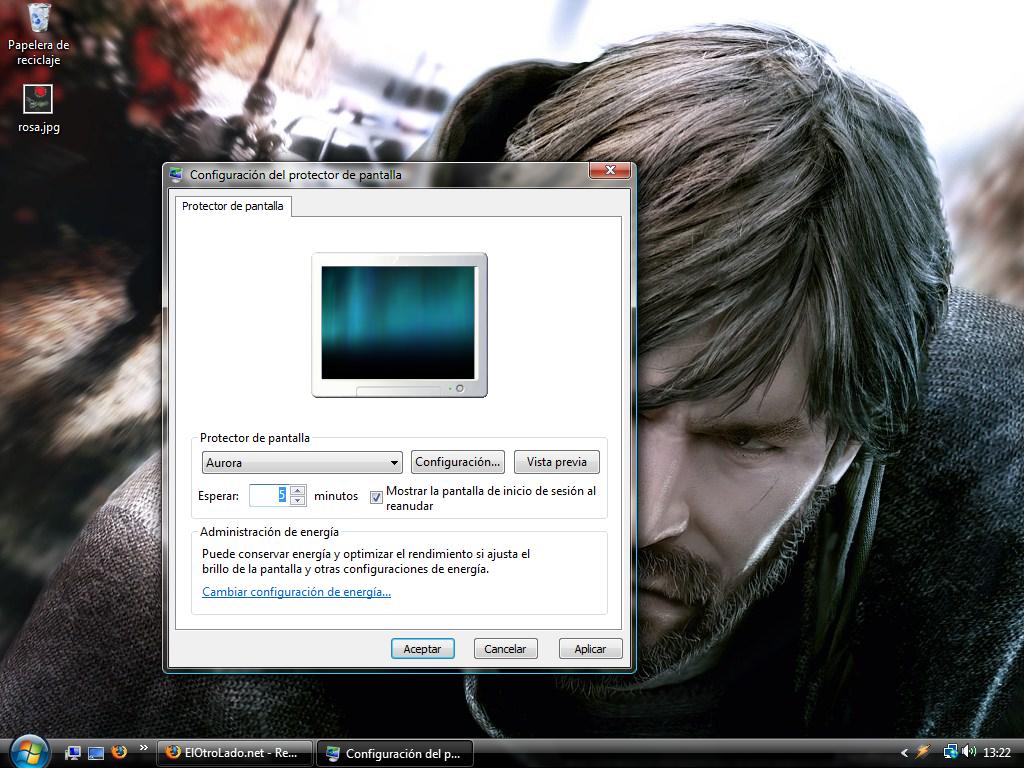Launch Firefox from the quick launch bar
Screen dimensions: 1024x768
(x=119, y=752)
